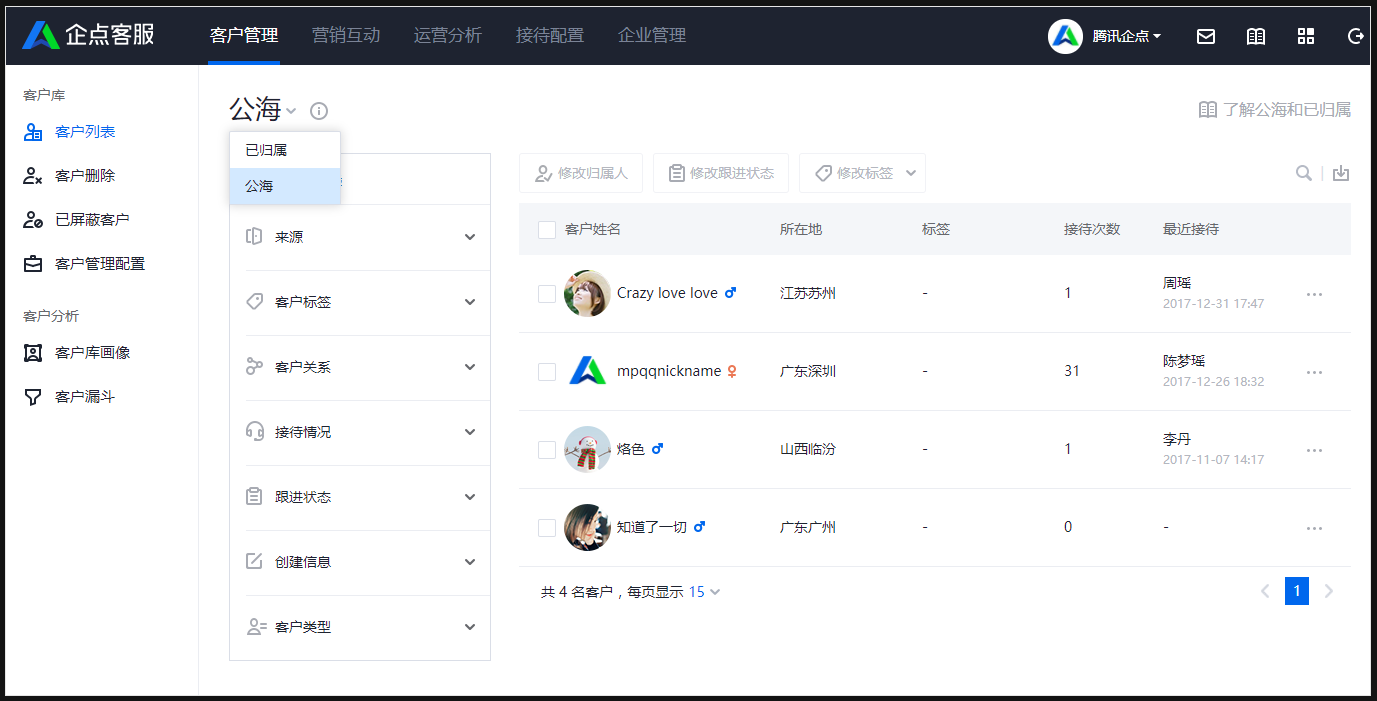
Task: Click the 客户关系 relation icon
Action: coord(254,367)
